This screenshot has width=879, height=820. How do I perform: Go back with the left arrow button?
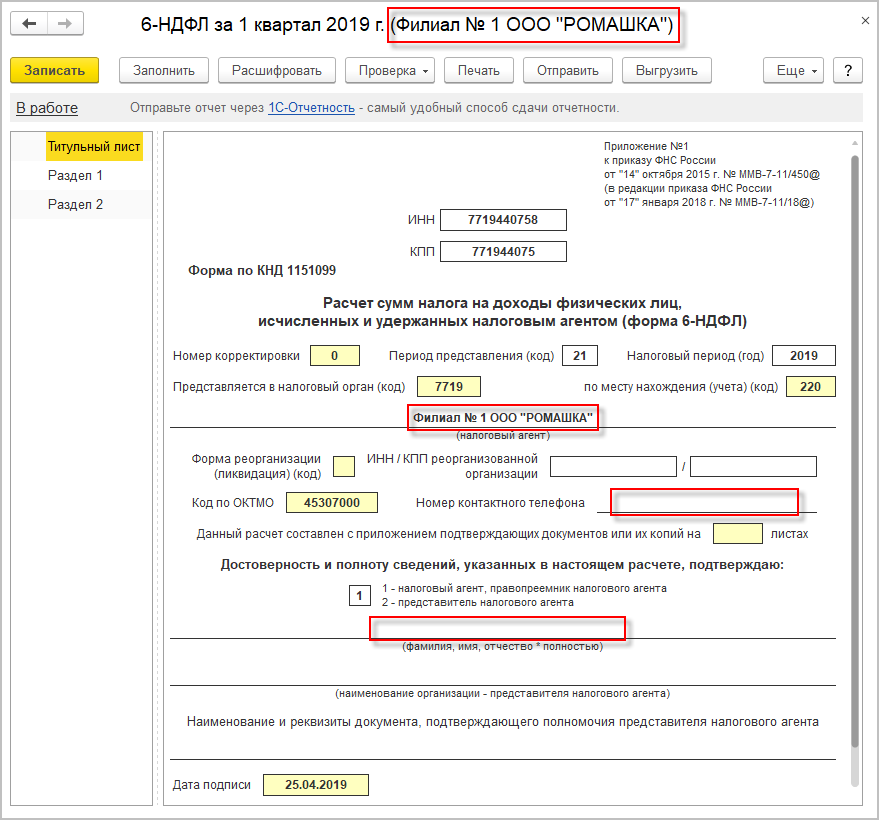pyautogui.click(x=29, y=24)
